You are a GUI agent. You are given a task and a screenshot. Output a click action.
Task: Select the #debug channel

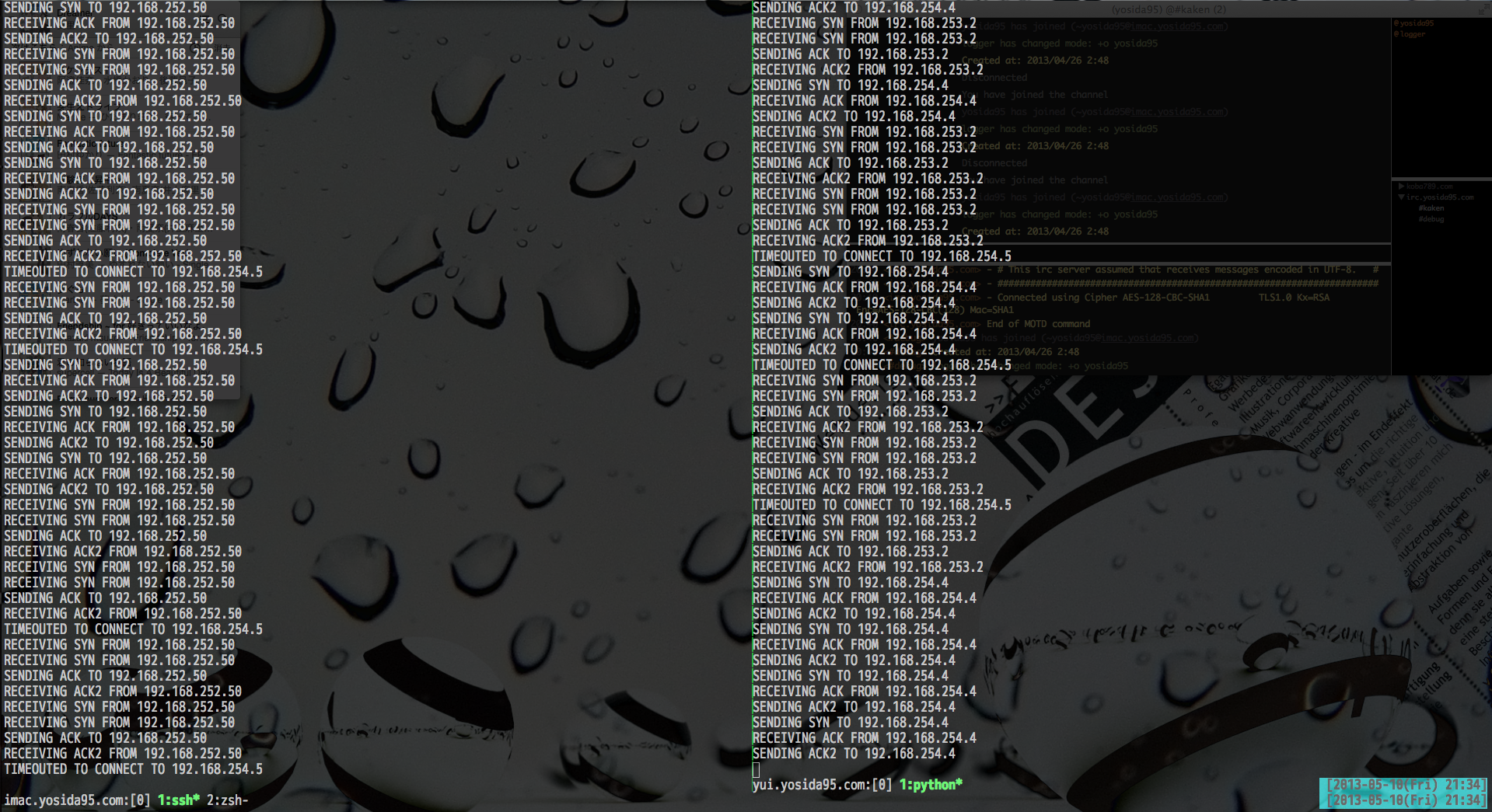tap(1431, 219)
